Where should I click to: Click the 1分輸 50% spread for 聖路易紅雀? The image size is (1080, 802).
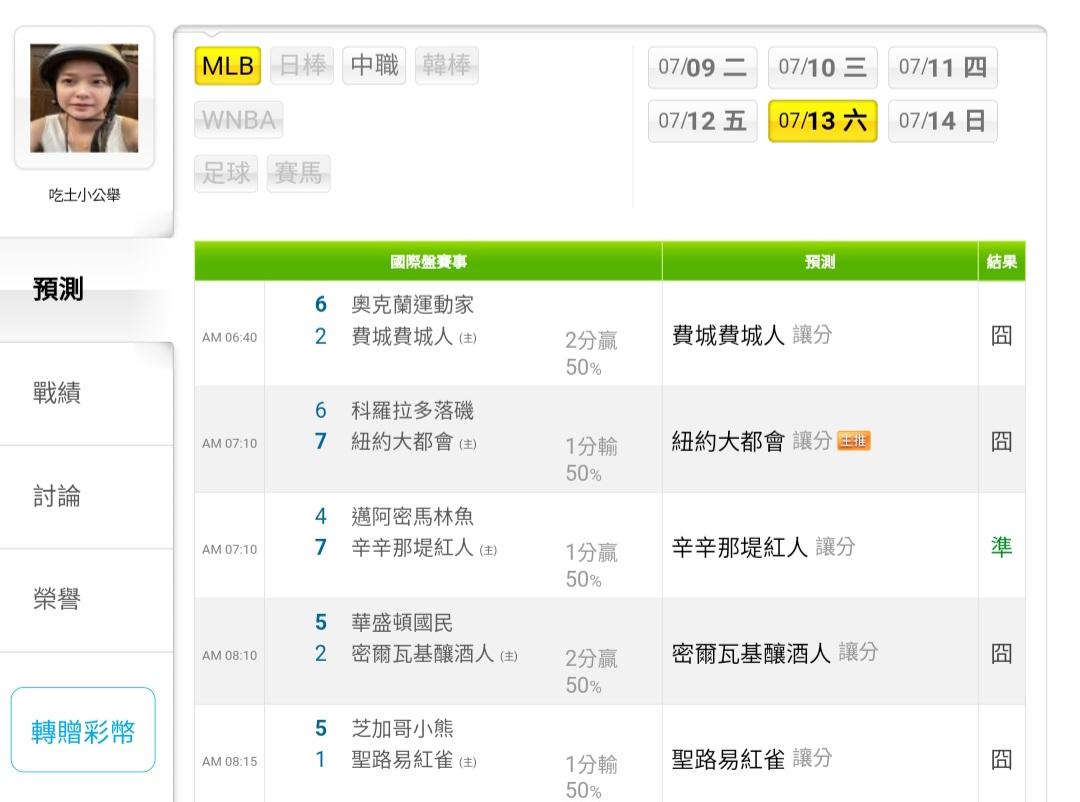(x=591, y=777)
